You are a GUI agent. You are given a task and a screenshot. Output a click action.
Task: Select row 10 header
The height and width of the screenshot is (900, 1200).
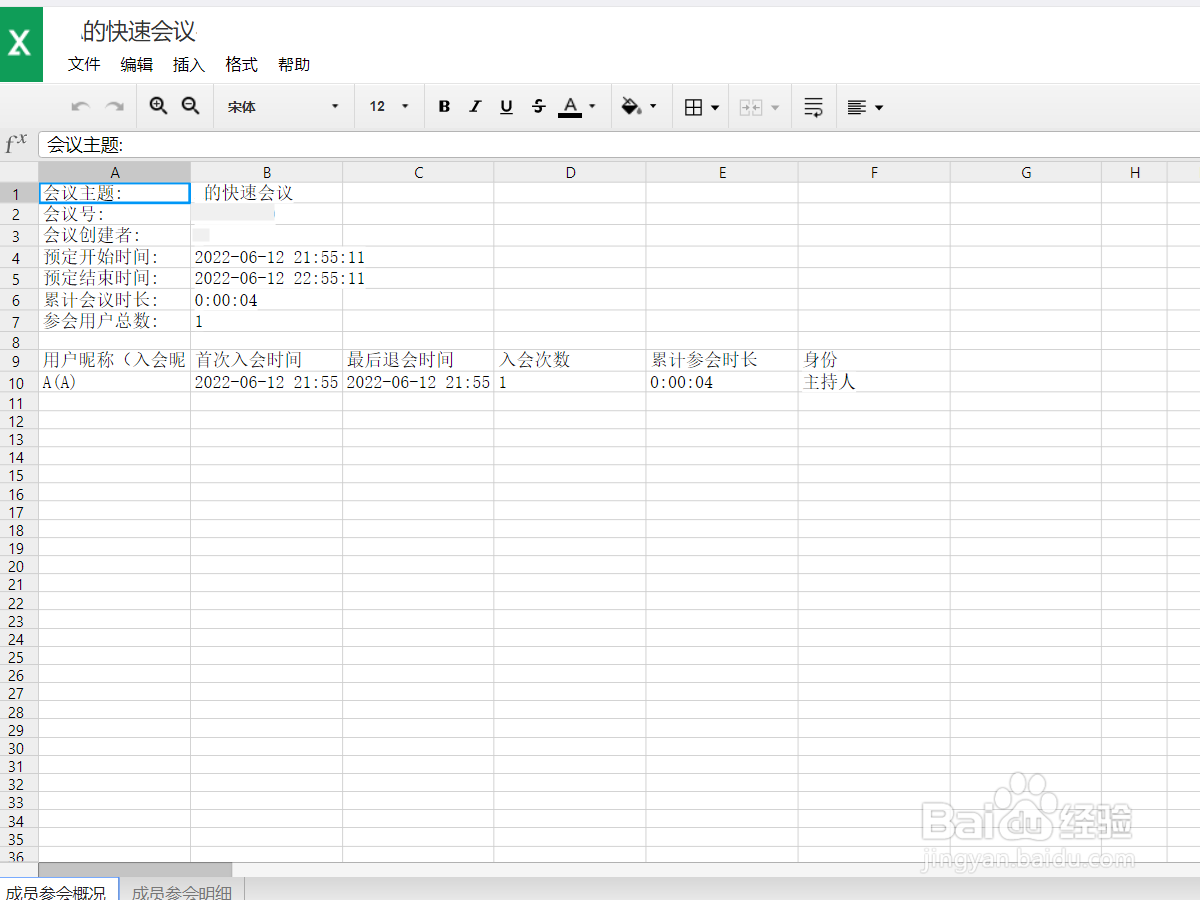[18, 383]
